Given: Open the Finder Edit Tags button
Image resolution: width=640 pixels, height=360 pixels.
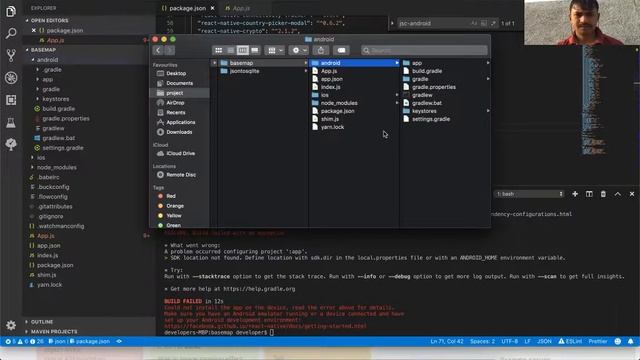Looking at the screenshot, I should [x=341, y=50].
